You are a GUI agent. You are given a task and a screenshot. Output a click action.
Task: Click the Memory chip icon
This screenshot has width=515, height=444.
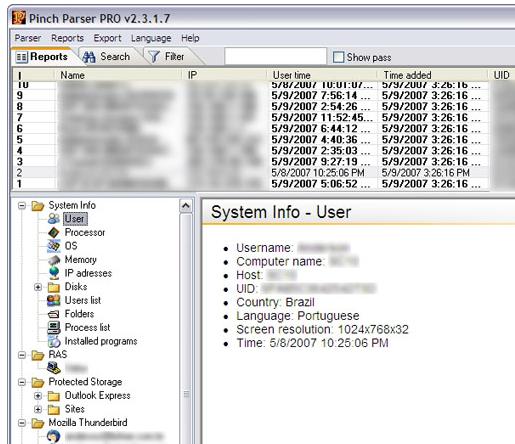tap(54, 260)
